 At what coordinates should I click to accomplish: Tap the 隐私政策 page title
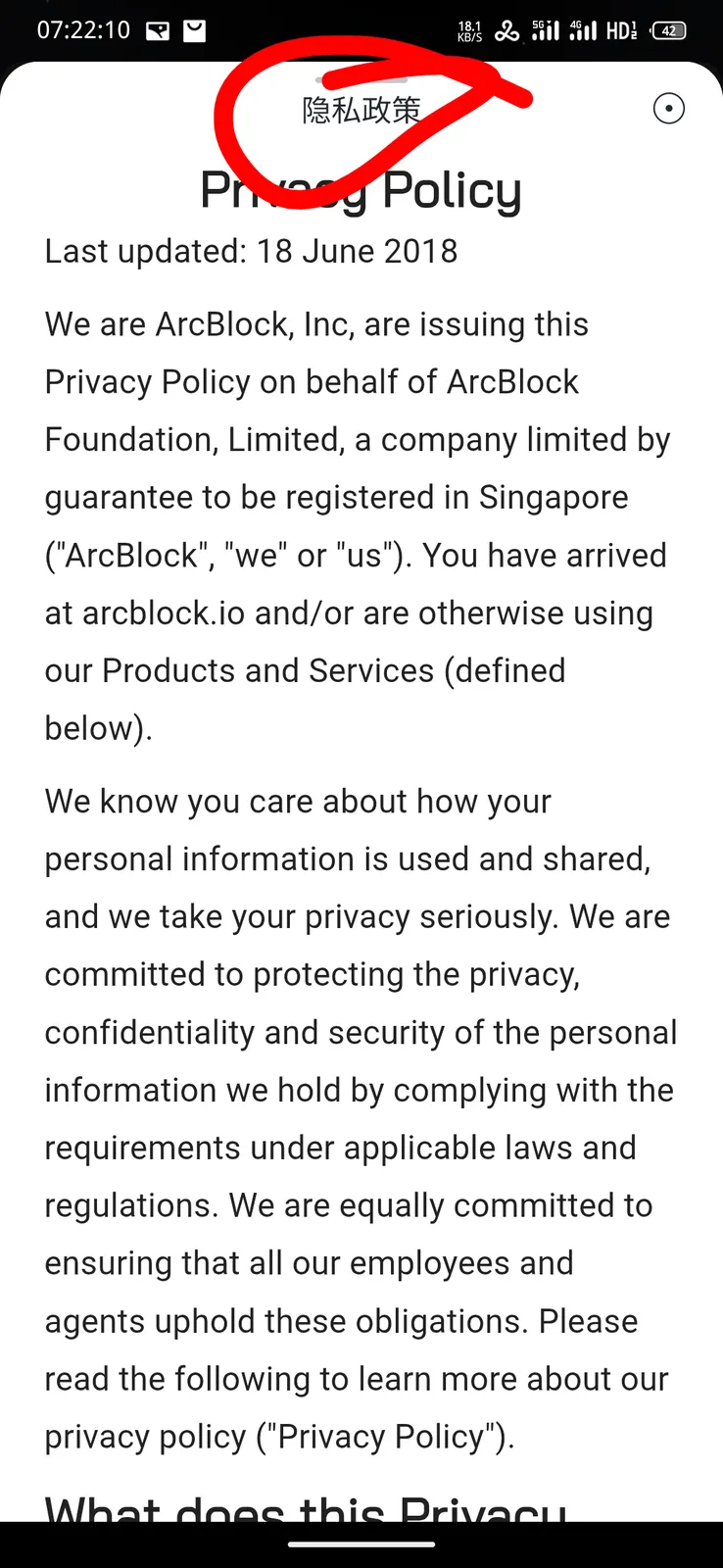[x=361, y=110]
